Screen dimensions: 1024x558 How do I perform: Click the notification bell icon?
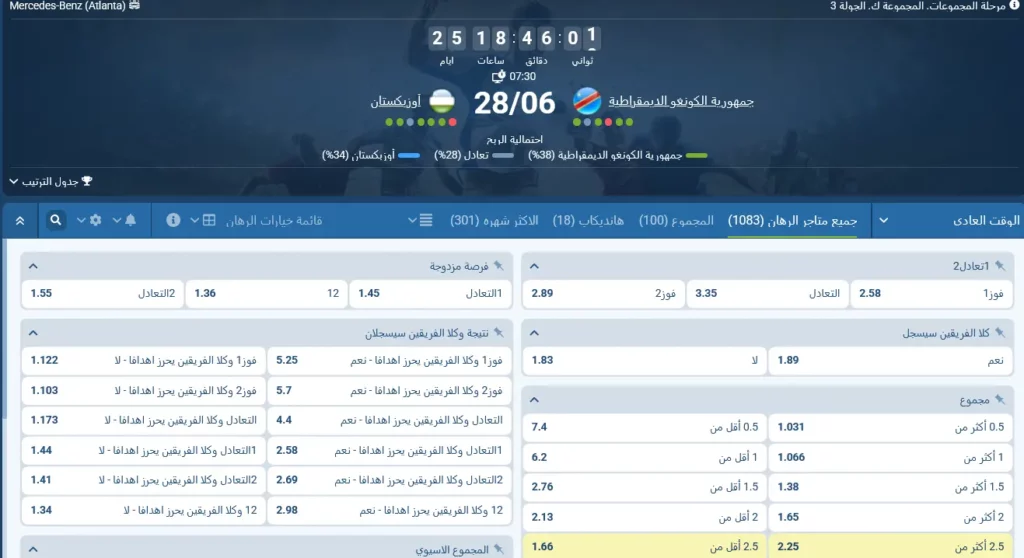tap(130, 220)
